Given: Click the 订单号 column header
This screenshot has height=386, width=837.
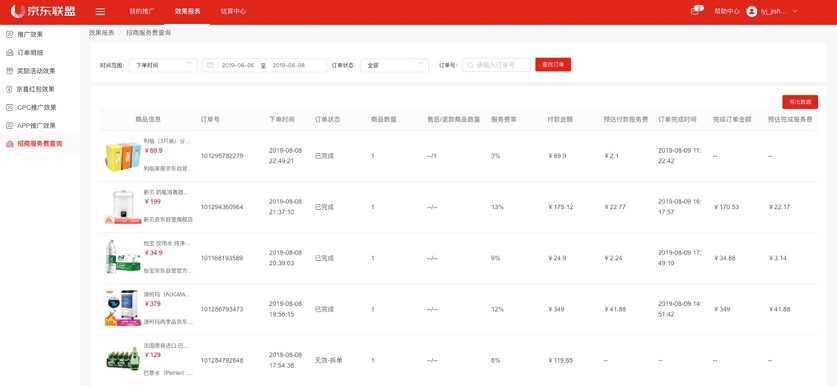Looking at the screenshot, I should click(210, 119).
